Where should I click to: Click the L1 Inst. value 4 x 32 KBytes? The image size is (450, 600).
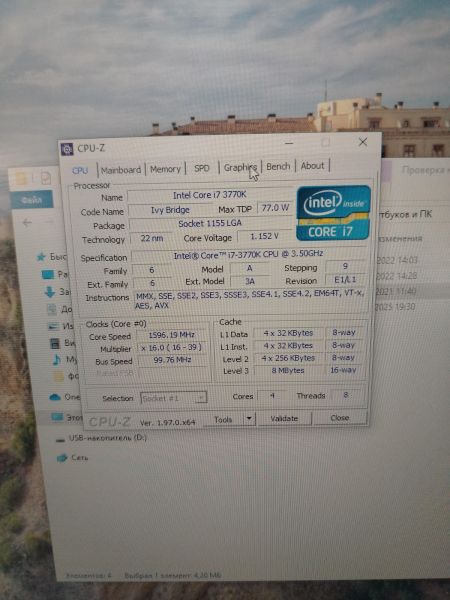point(288,346)
